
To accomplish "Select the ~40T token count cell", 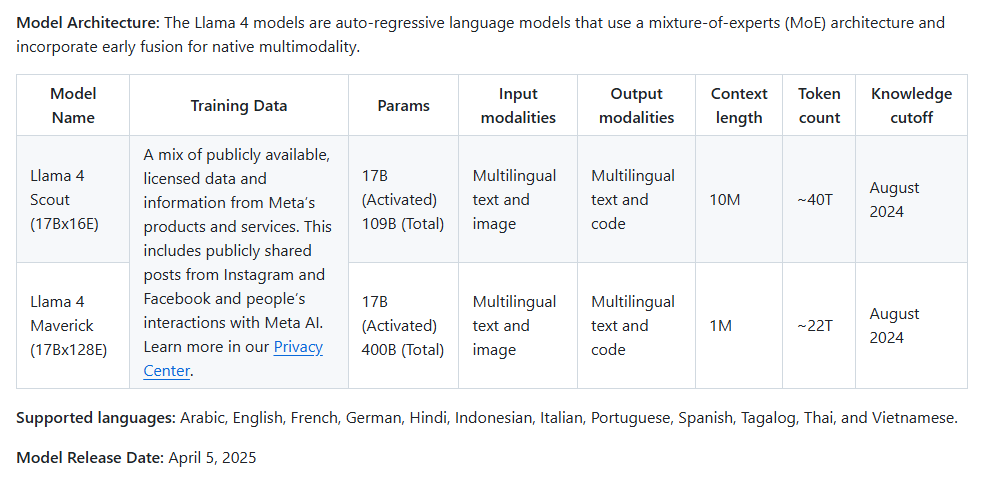I will pos(815,199).
